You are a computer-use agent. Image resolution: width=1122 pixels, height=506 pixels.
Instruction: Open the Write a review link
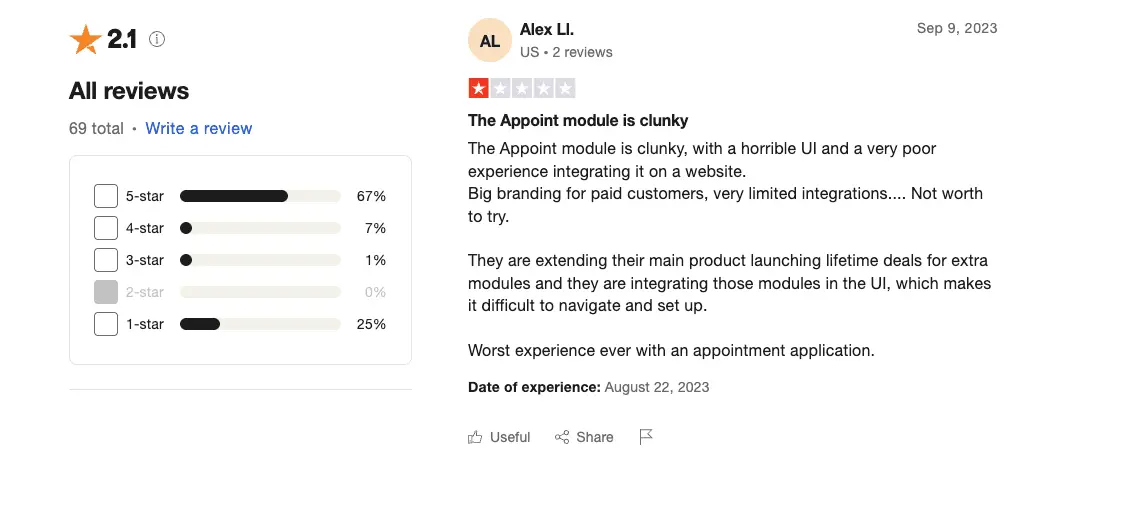point(199,129)
